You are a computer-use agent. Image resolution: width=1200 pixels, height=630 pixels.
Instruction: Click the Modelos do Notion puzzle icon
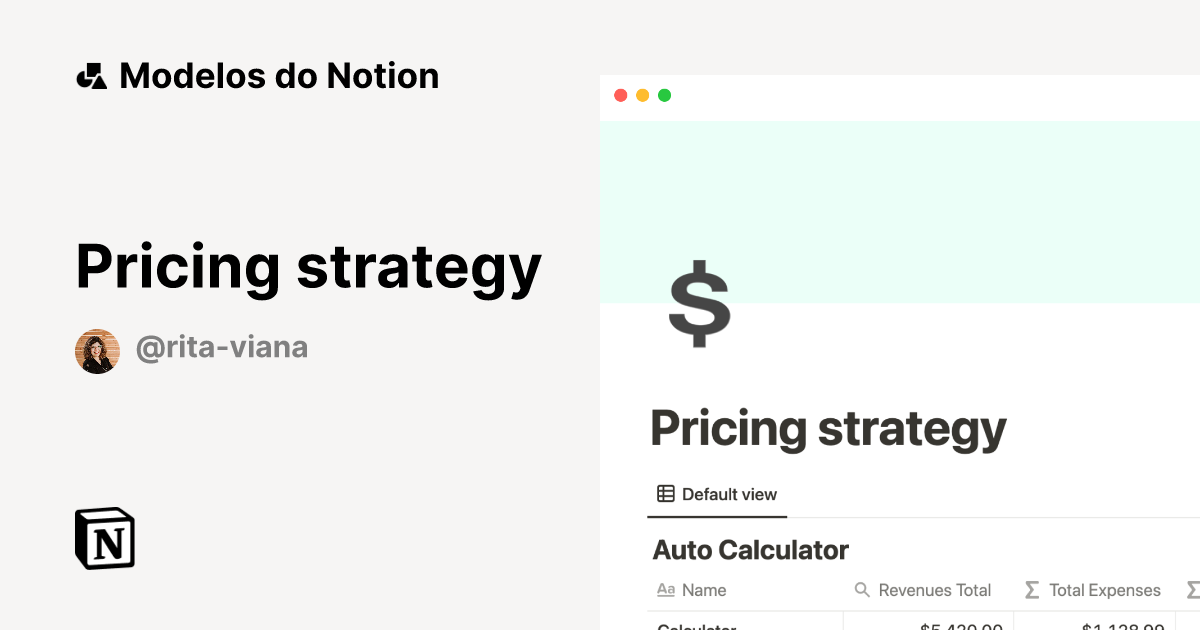[x=91, y=75]
